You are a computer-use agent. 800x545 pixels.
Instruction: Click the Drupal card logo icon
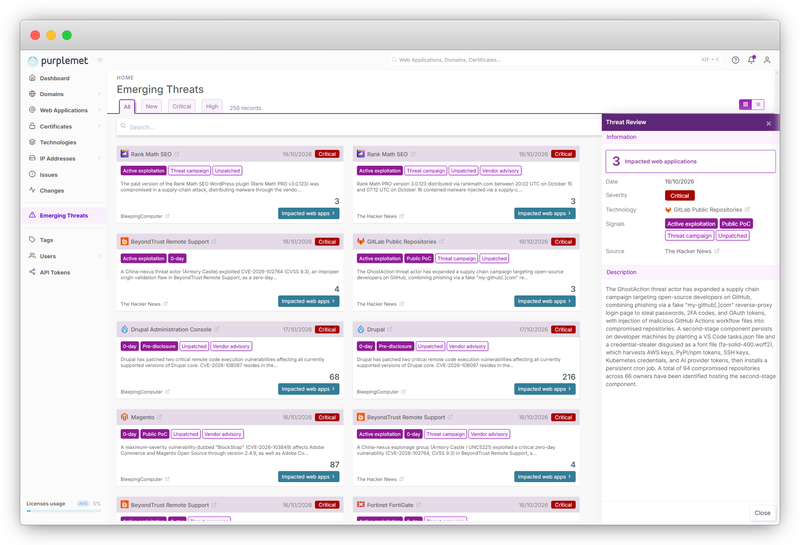(x=361, y=329)
